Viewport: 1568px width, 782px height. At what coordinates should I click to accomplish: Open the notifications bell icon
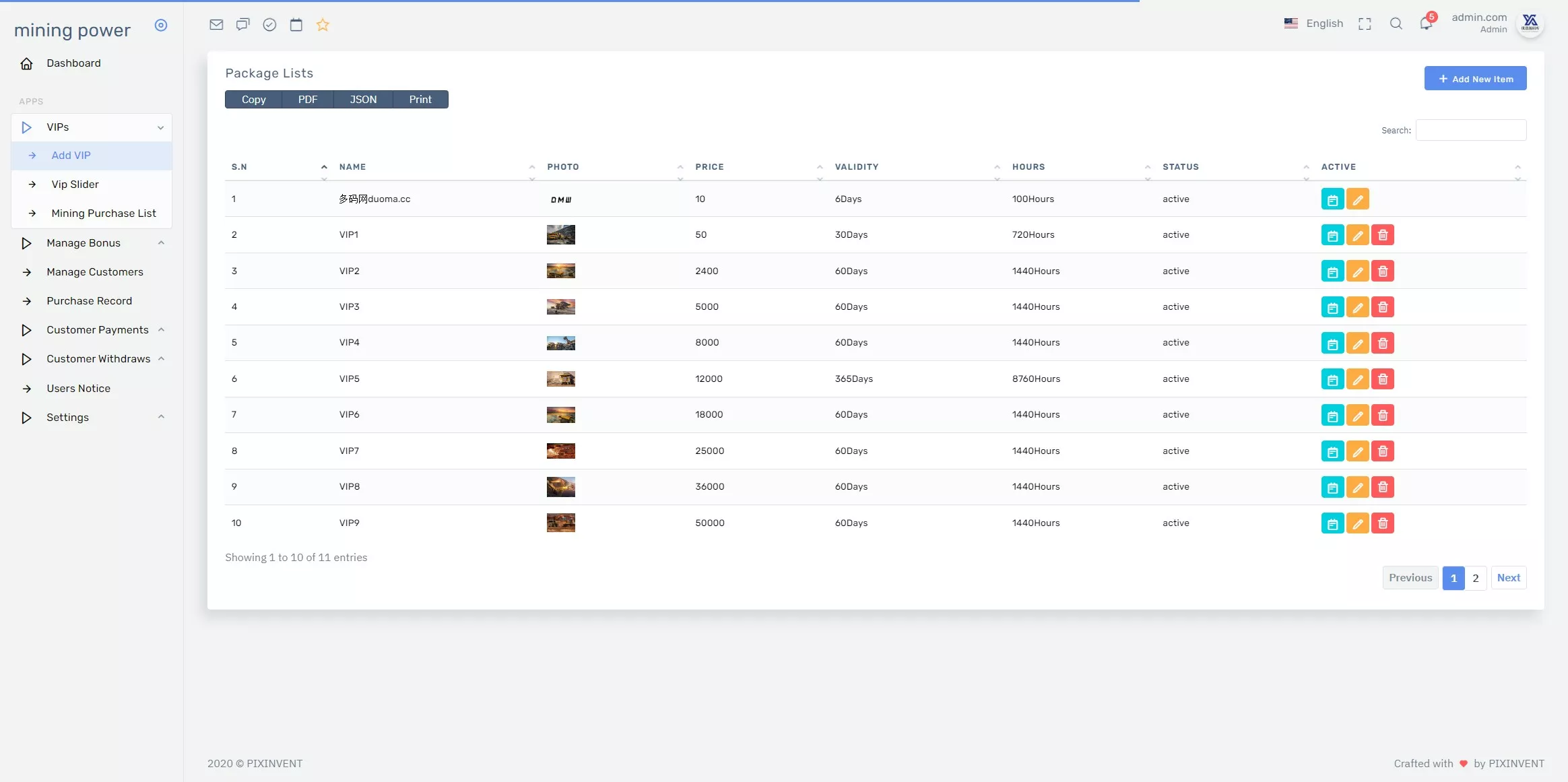click(1425, 24)
